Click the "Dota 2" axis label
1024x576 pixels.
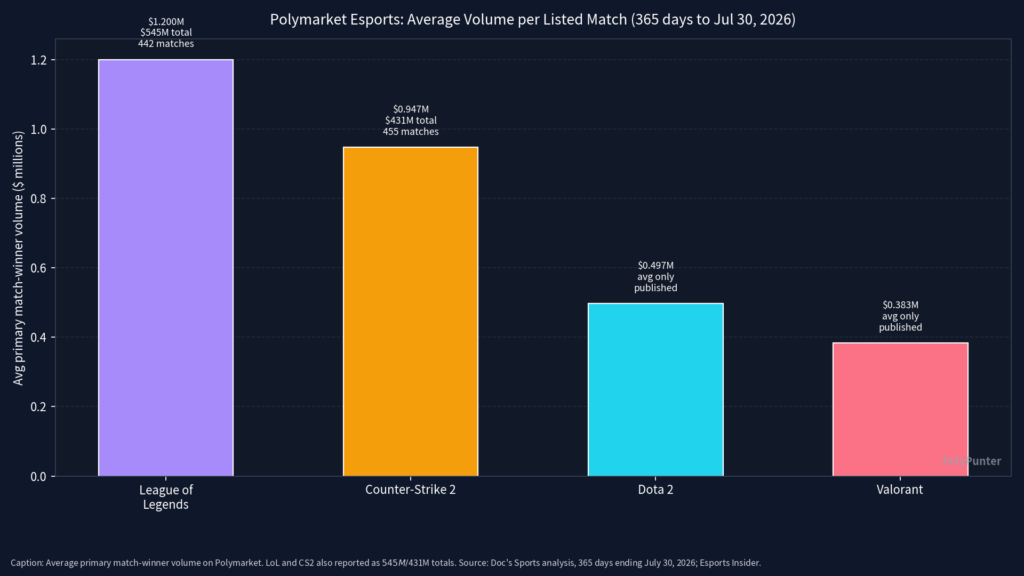[x=656, y=490]
